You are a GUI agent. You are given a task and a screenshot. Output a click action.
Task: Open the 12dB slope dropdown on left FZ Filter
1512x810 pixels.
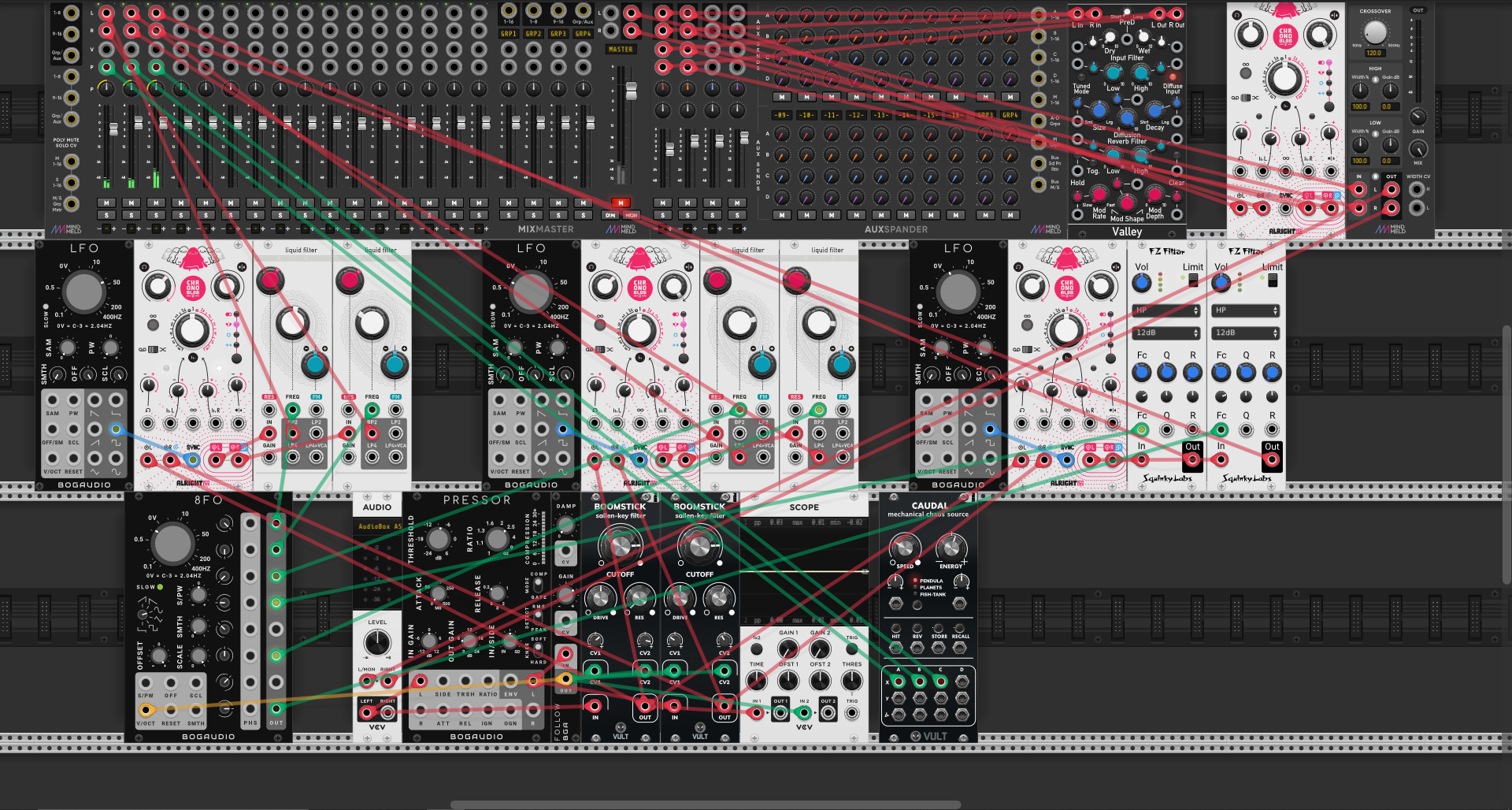tap(1166, 333)
